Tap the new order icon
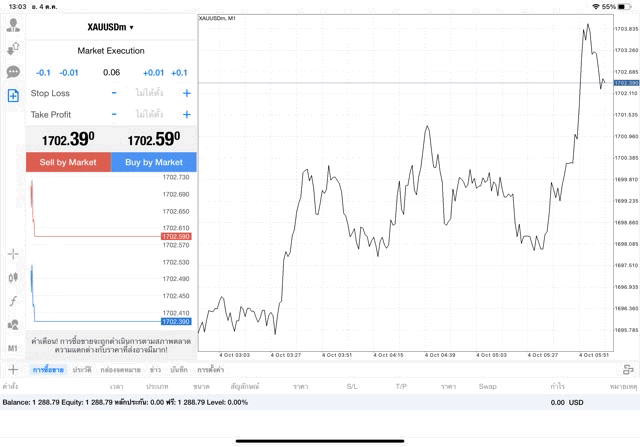Screen dimensions: 640x447 point(13,96)
